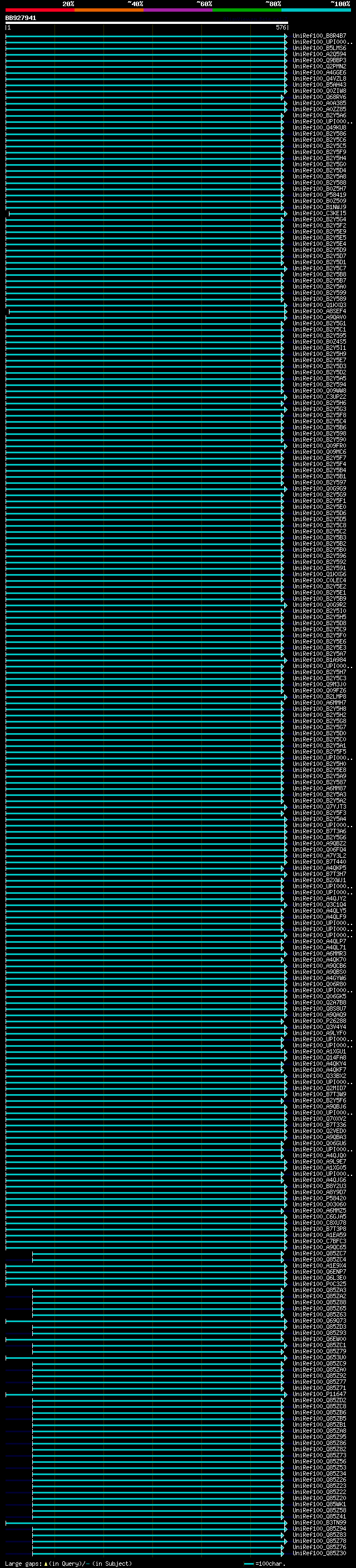Image resolution: width=356 pixels, height=1568 pixels.
Task: Select the UniRef100_A8Y9D7 label
Action: 319,1192
